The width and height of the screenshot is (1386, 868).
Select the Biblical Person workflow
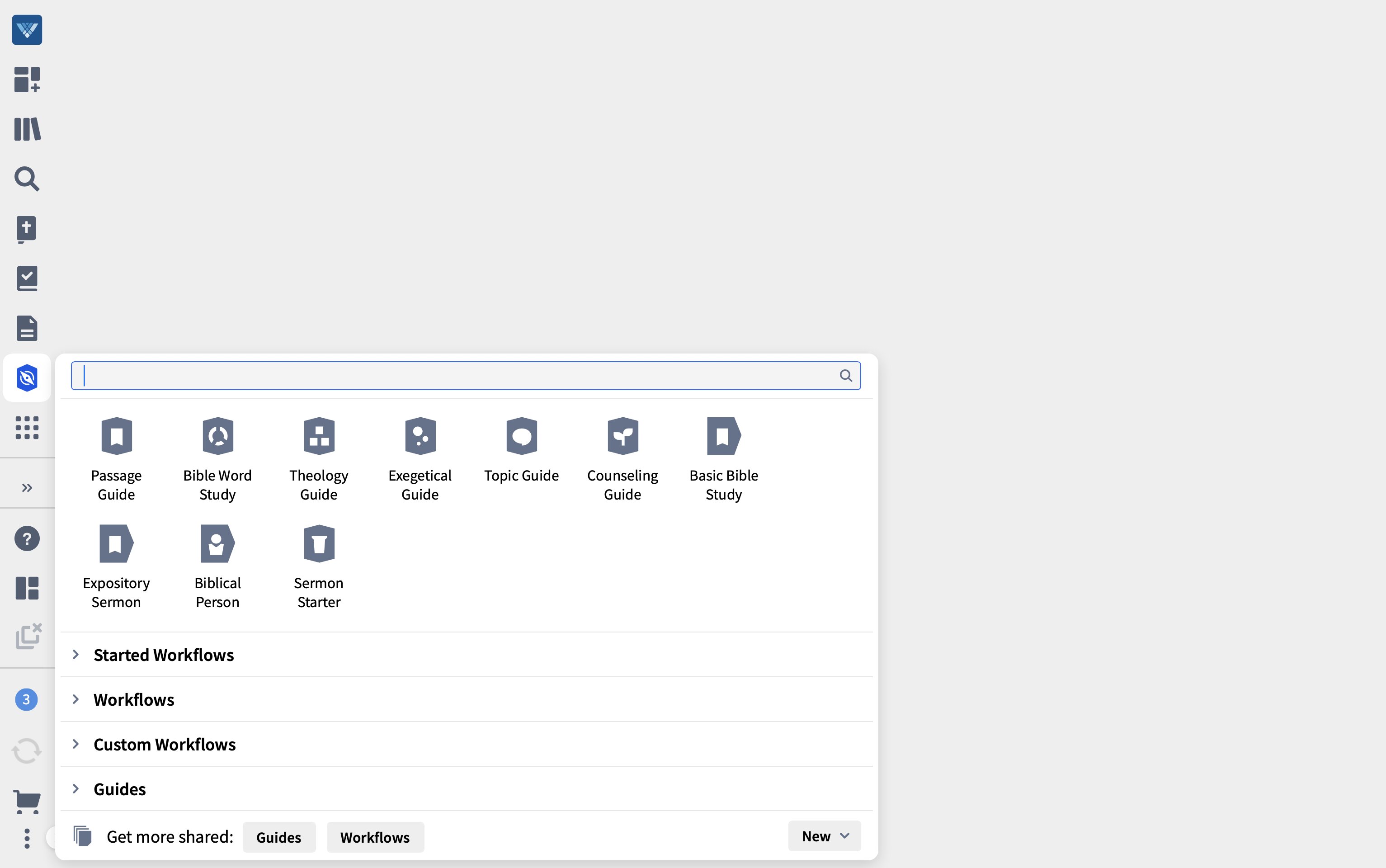[x=217, y=566]
